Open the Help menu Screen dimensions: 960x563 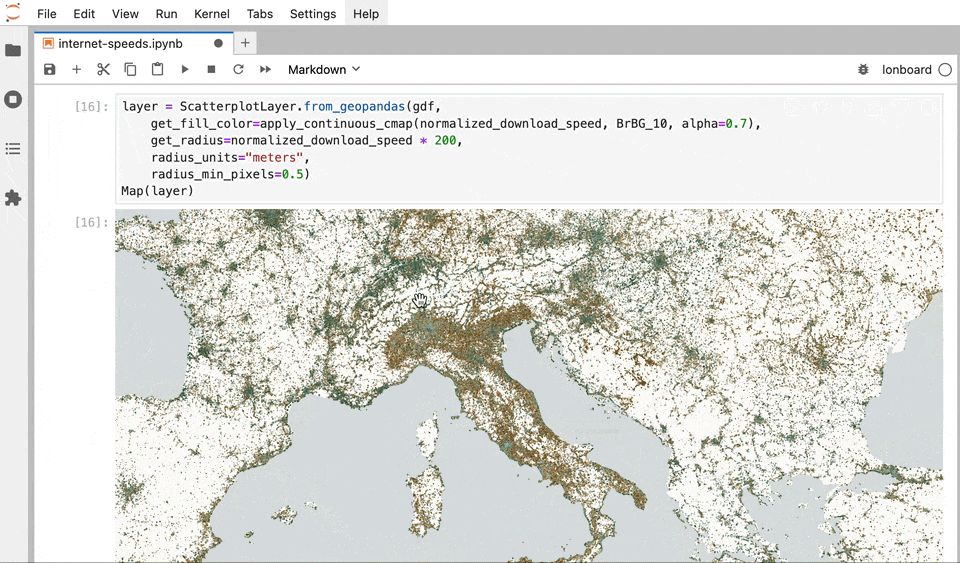pos(366,13)
